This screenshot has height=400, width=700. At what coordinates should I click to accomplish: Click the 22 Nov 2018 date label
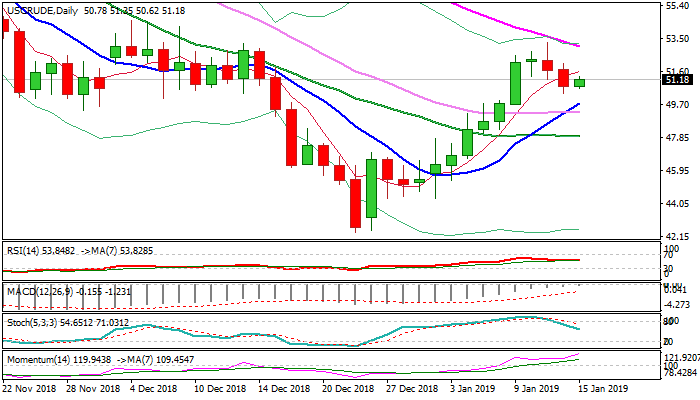coord(31,389)
